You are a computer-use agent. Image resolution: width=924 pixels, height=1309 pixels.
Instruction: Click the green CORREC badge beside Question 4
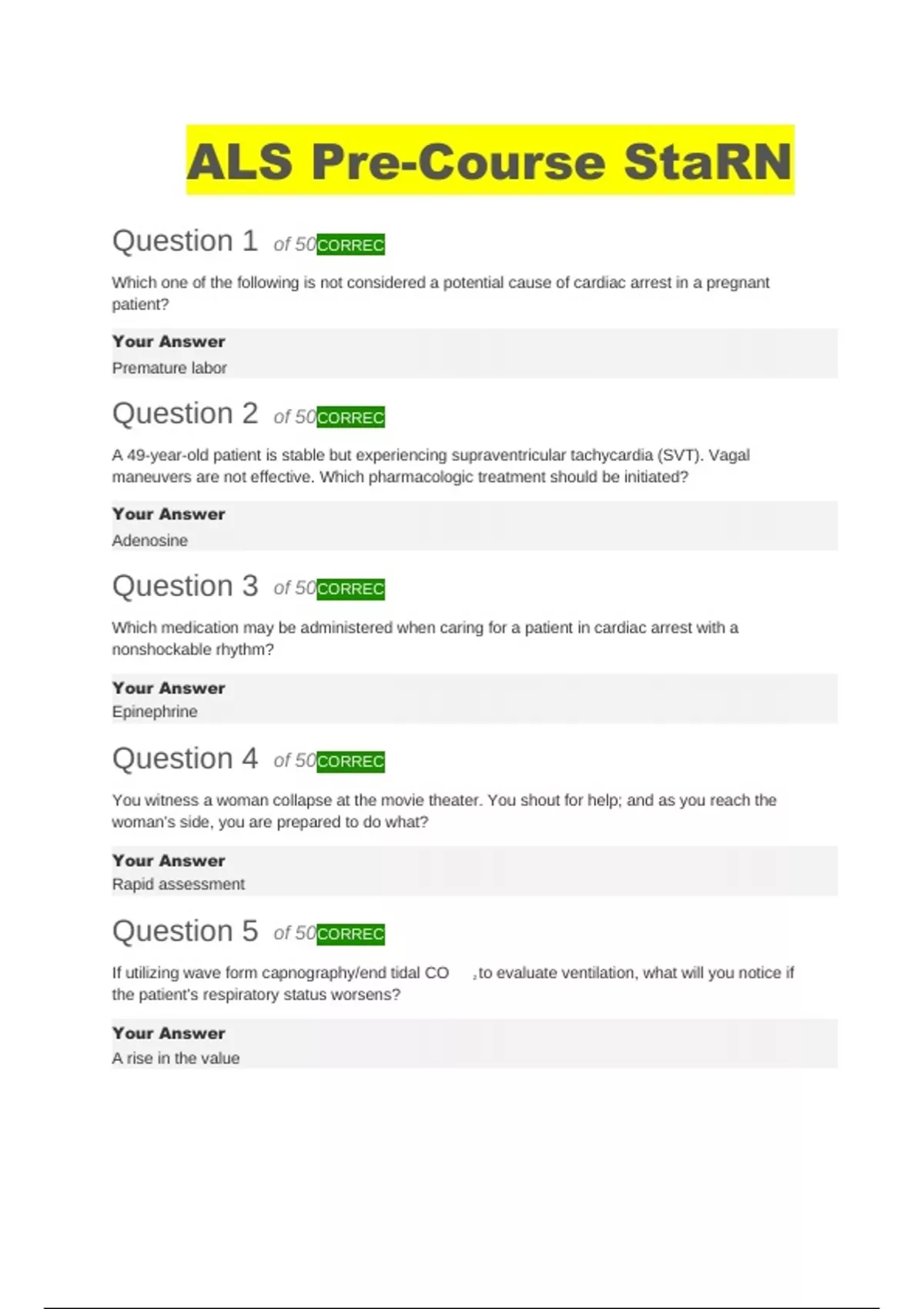pyautogui.click(x=350, y=762)
